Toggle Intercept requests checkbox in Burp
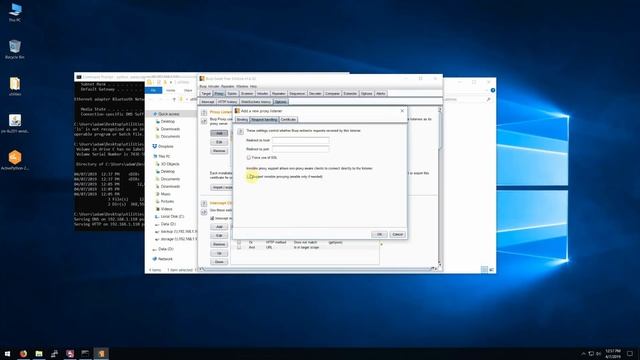The image size is (640, 360). pos(212,218)
